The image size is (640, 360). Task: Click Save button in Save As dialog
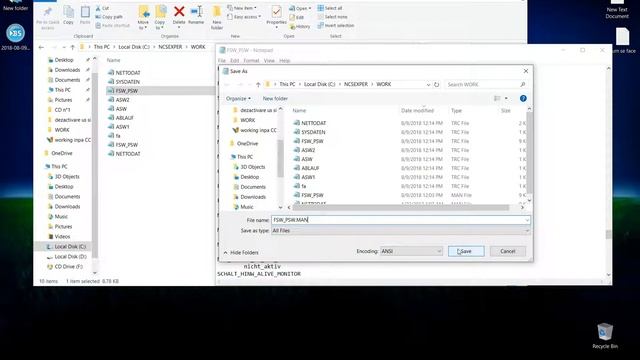(466, 251)
